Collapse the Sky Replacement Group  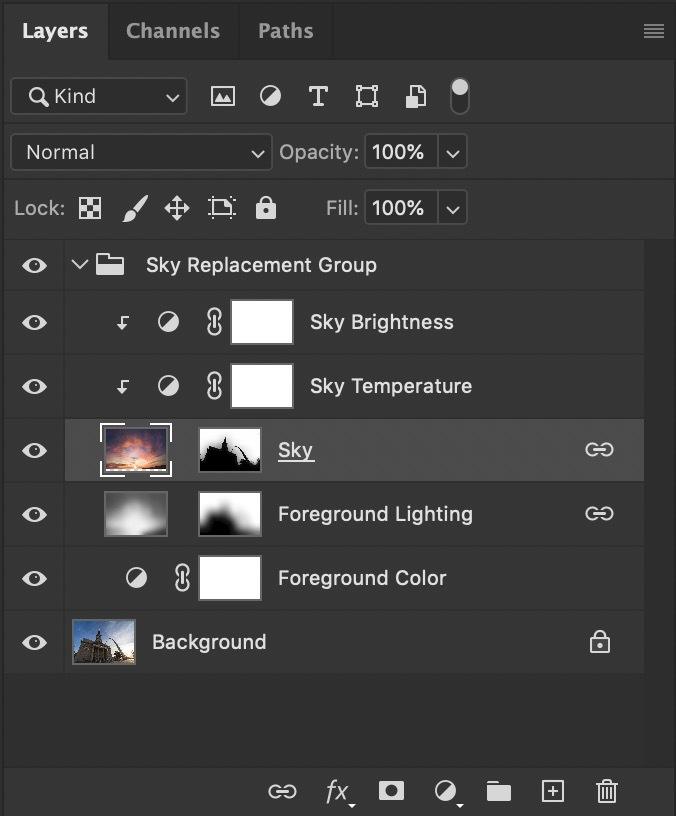80,265
